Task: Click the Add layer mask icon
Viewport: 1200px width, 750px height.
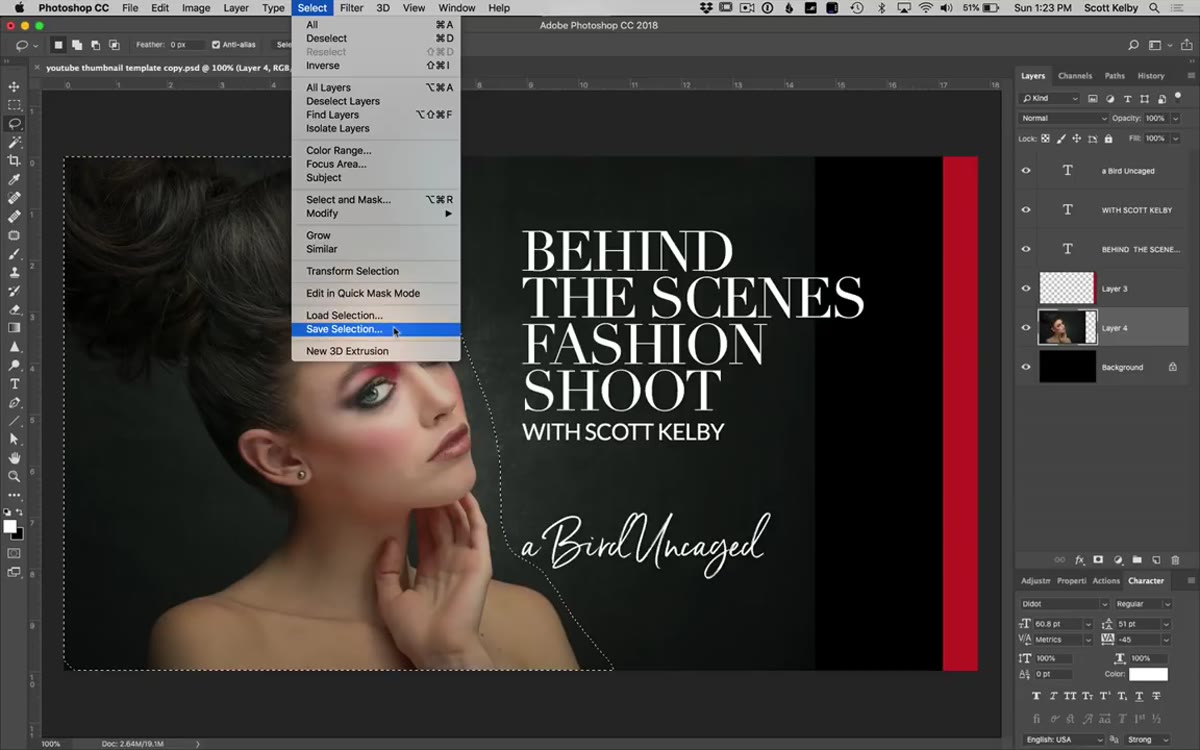Action: [x=1098, y=560]
